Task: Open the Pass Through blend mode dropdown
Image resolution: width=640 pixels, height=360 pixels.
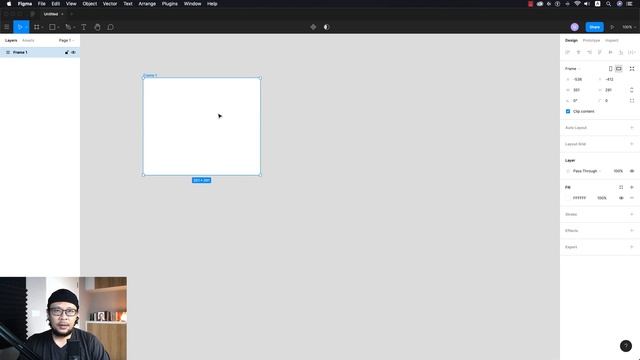Action: pos(587,171)
